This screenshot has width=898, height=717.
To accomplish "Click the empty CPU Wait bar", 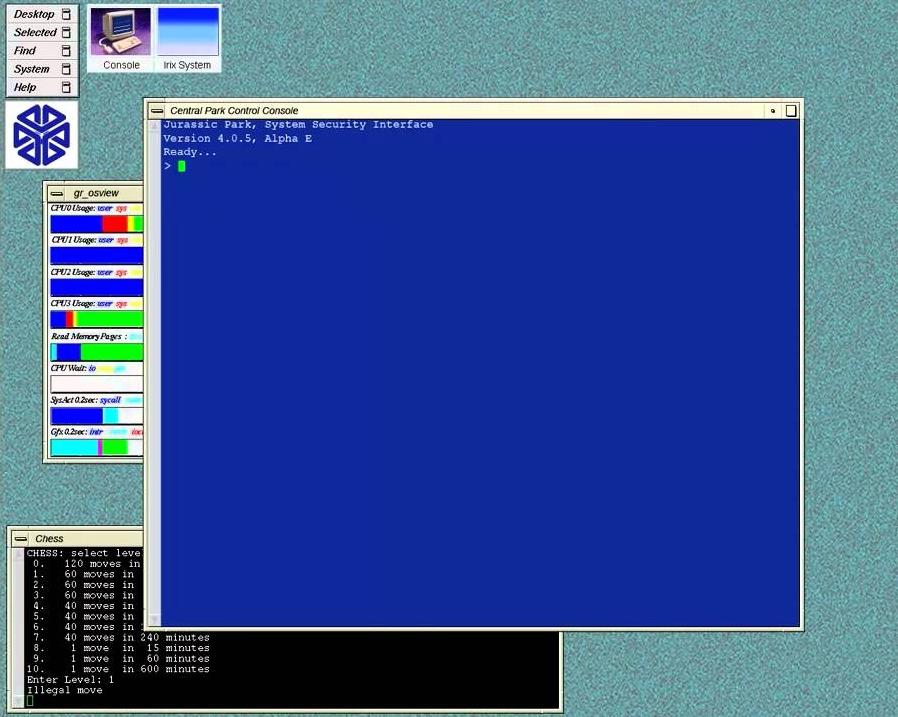I will (97, 384).
